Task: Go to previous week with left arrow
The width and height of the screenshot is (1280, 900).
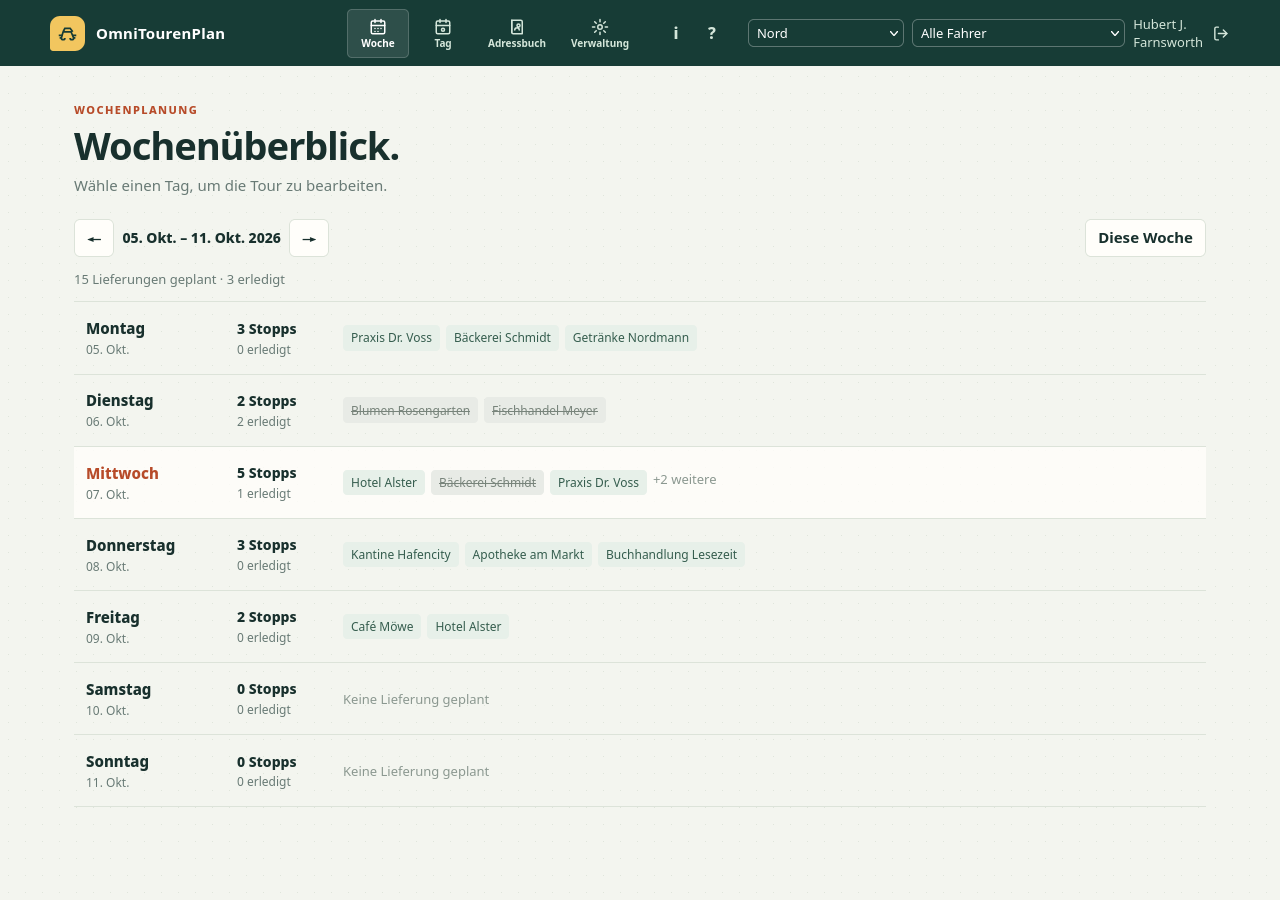Action: pos(94,238)
